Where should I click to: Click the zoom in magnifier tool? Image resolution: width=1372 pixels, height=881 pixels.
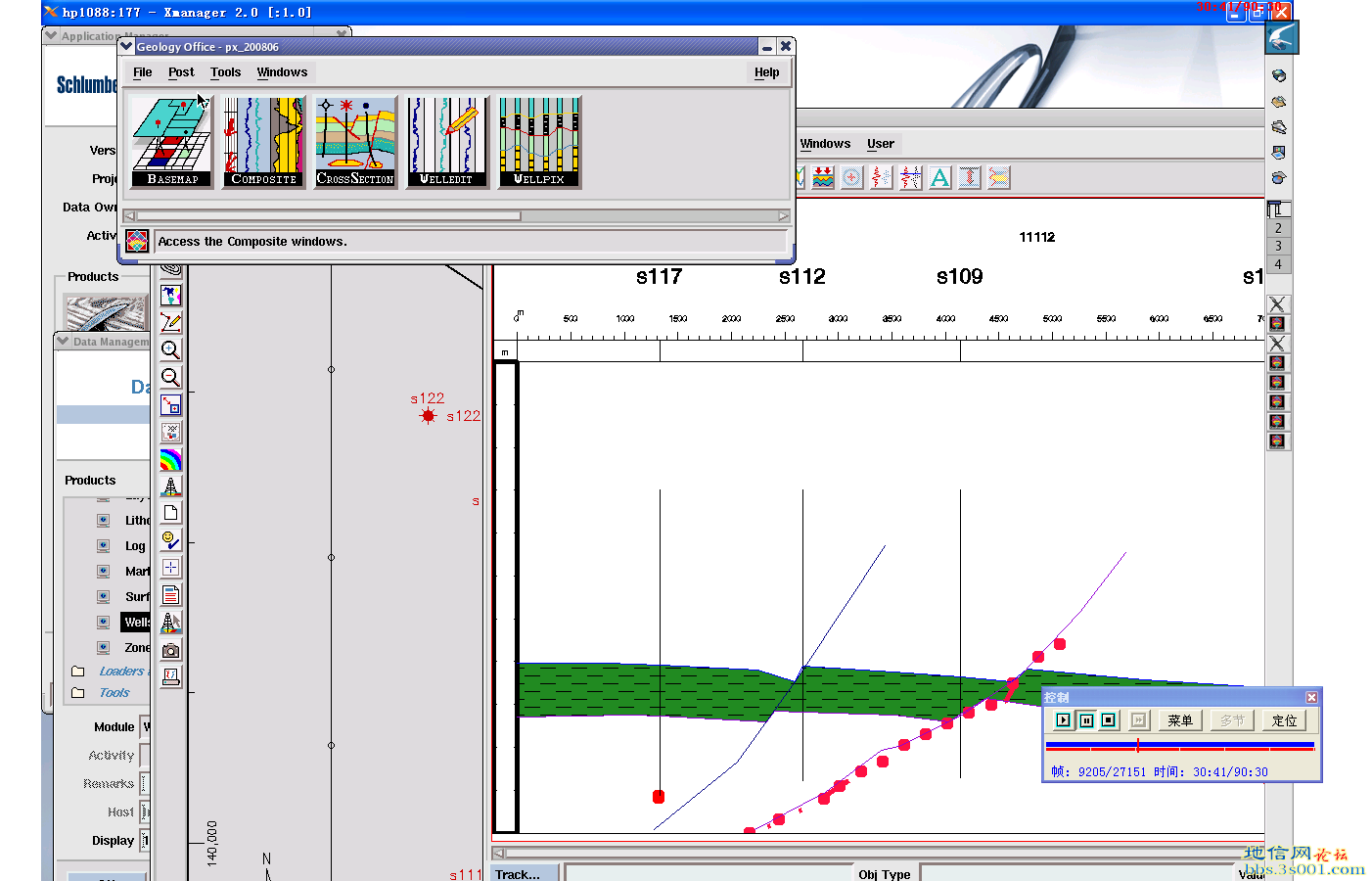[170, 349]
